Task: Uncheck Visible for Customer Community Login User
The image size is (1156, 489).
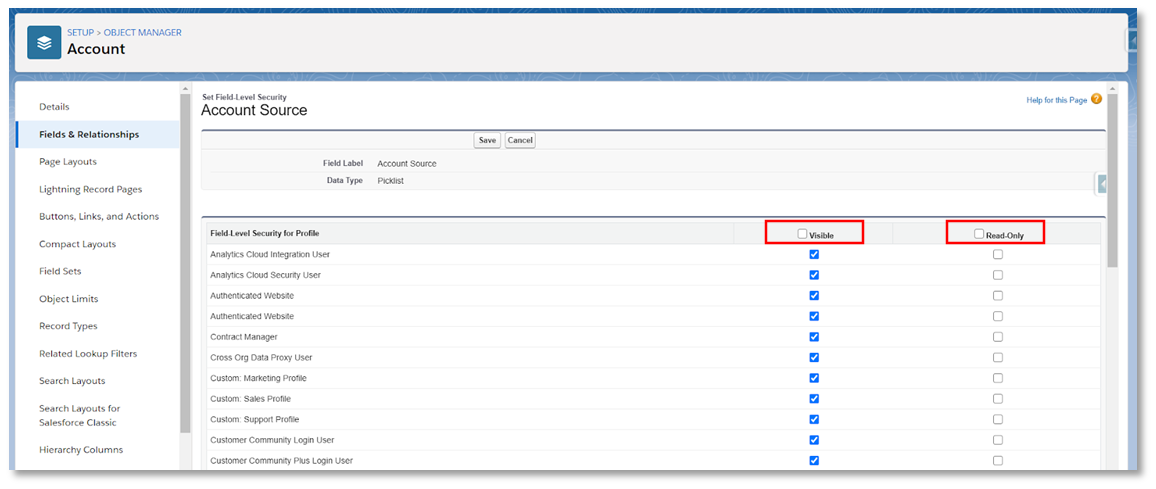Action: 814,440
